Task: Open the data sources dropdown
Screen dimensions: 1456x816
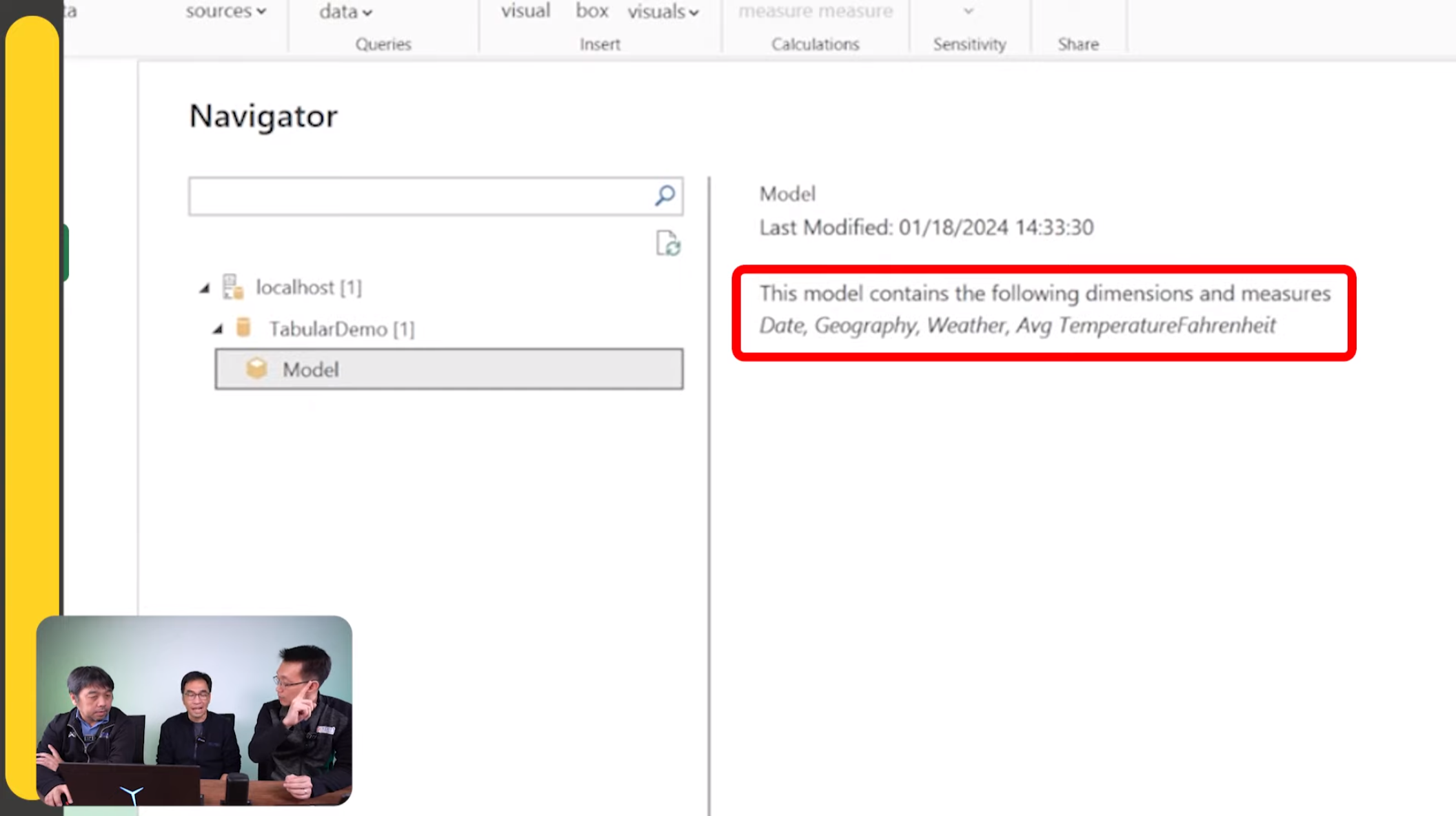Action: tap(225, 11)
